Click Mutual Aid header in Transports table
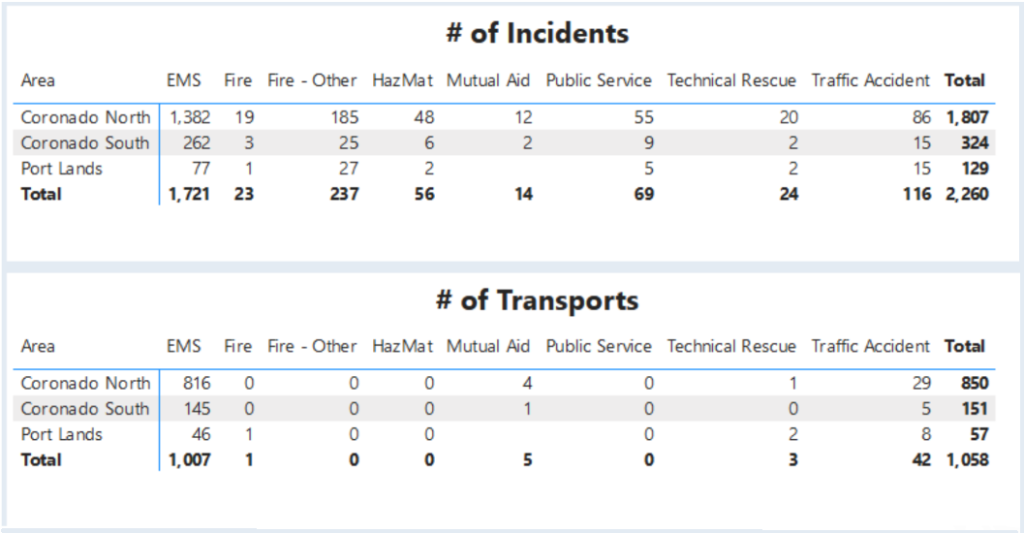 [488, 346]
